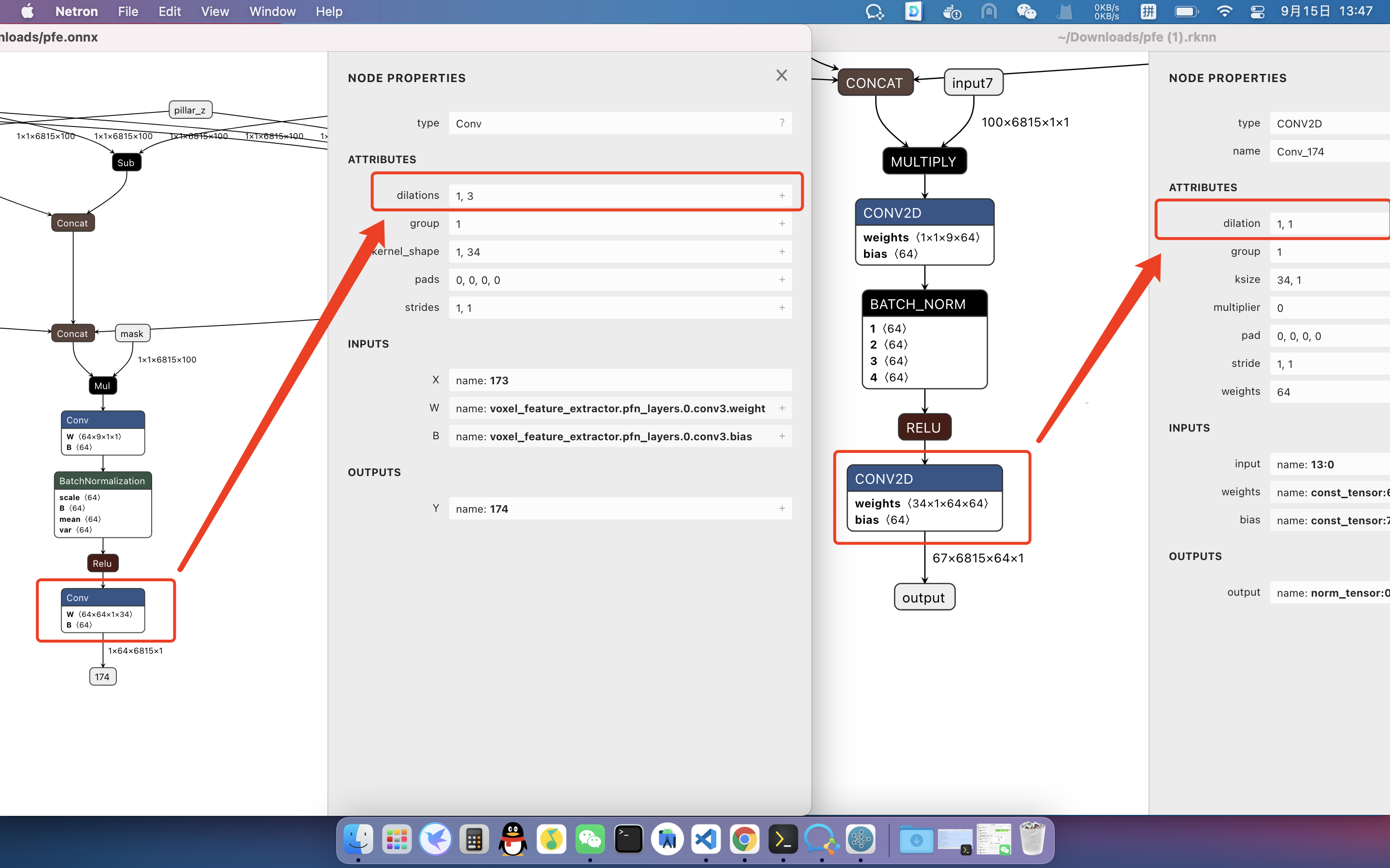This screenshot has height=868, width=1390.
Task: Open the Edit menu
Action: click(170, 12)
